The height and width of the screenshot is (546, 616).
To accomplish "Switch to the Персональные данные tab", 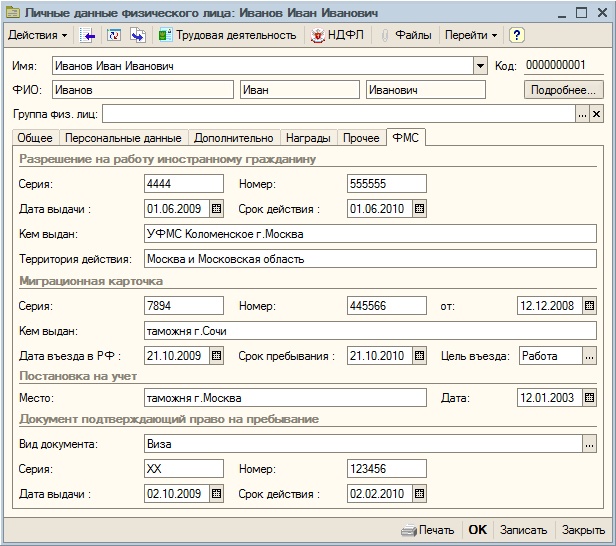I will click(123, 138).
